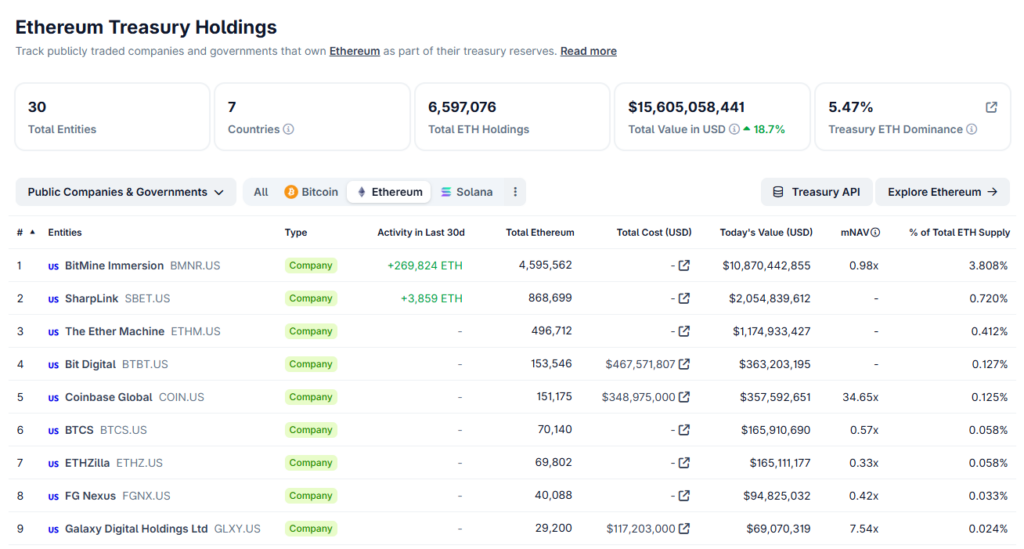Open SharpLink total cost source link icon
The image size is (1024, 549).
coord(684,298)
